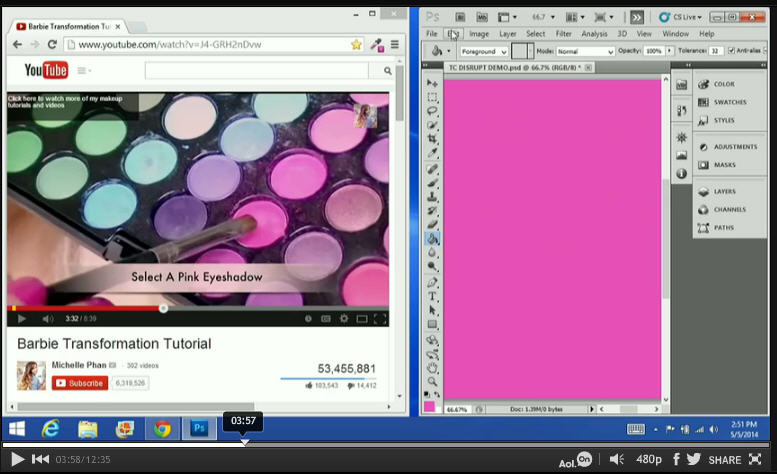Select the History Brush tool
Screen dimensions: 777x474
click(x=432, y=211)
